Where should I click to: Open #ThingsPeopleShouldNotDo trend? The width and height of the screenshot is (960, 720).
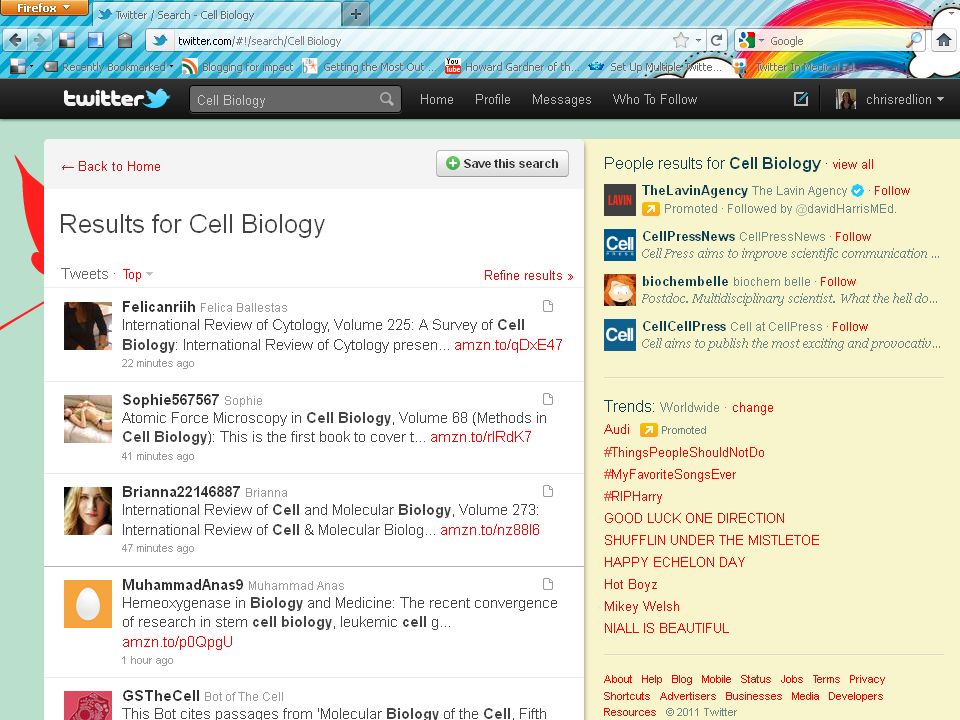684,452
